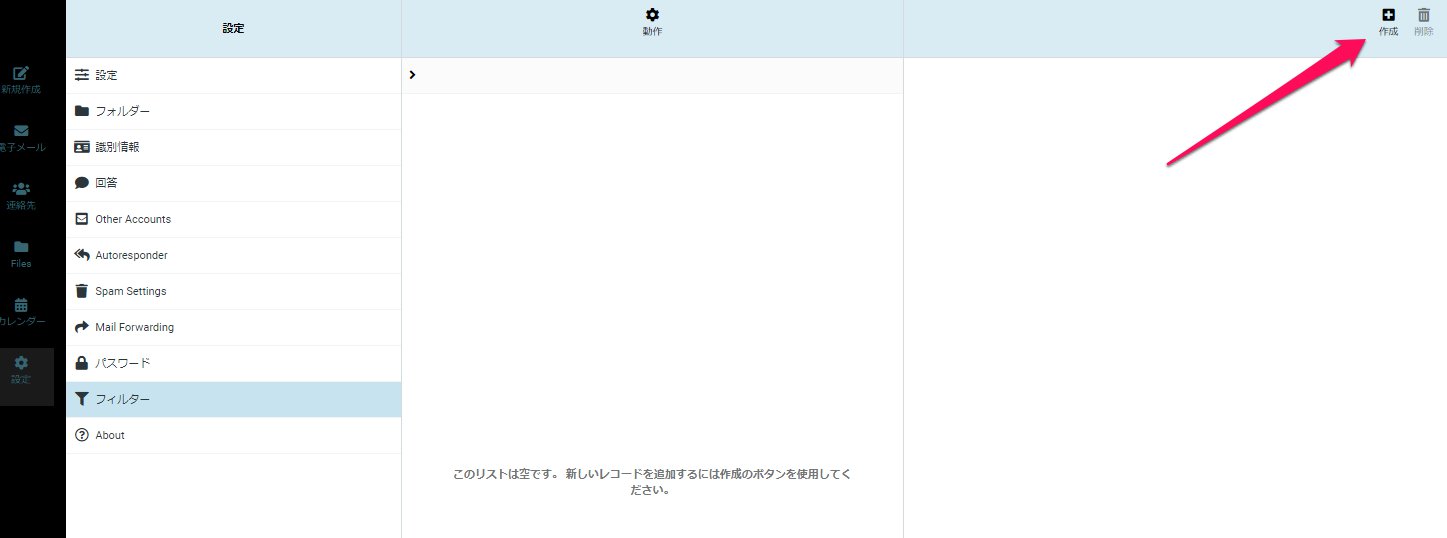
Task: Click the reply-all icon beside Autoresponder
Action: [x=82, y=255]
